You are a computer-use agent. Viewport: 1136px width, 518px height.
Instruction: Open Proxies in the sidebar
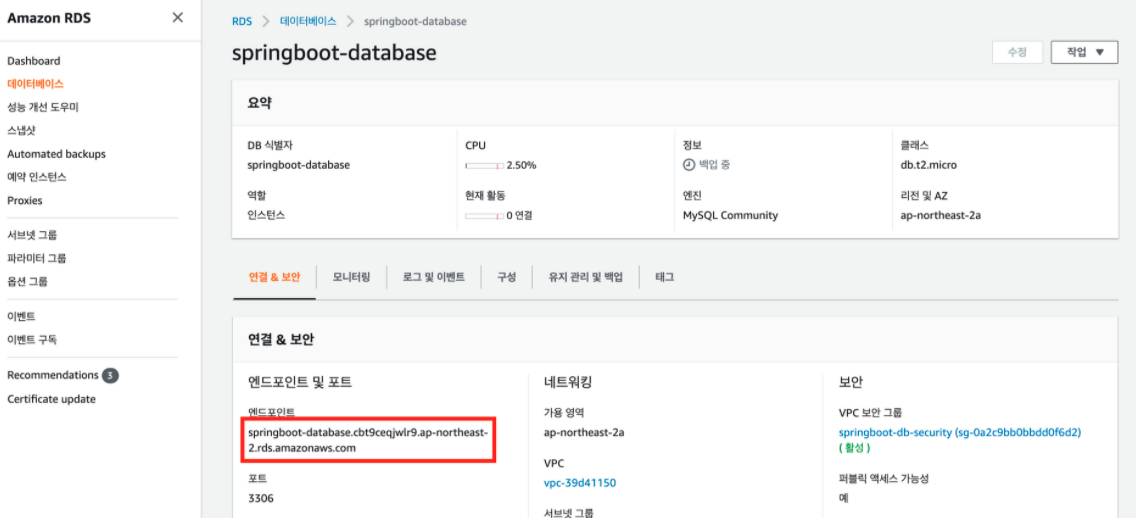pyautogui.click(x=25, y=200)
